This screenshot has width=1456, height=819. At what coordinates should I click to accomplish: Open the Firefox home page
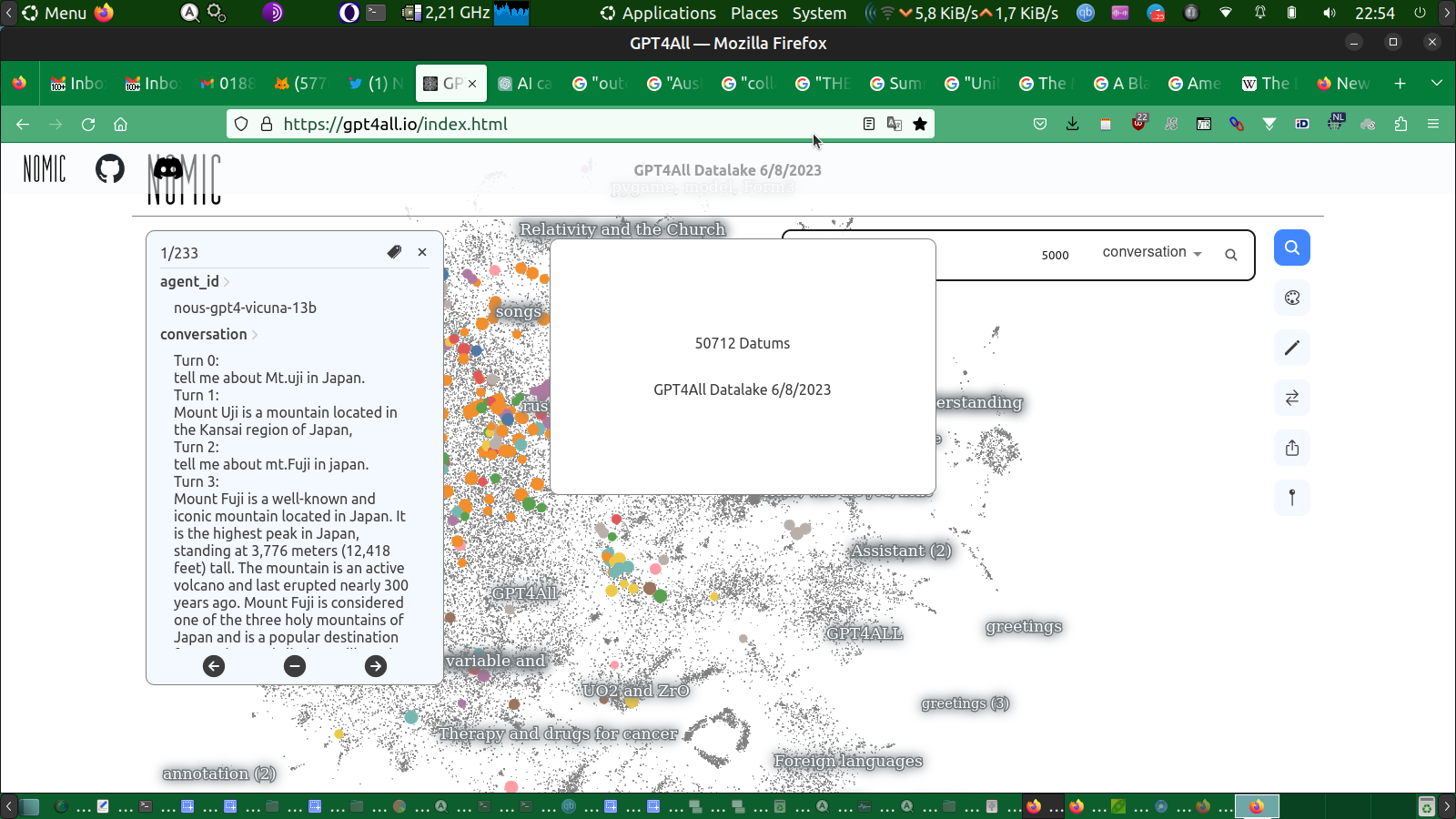(x=120, y=124)
